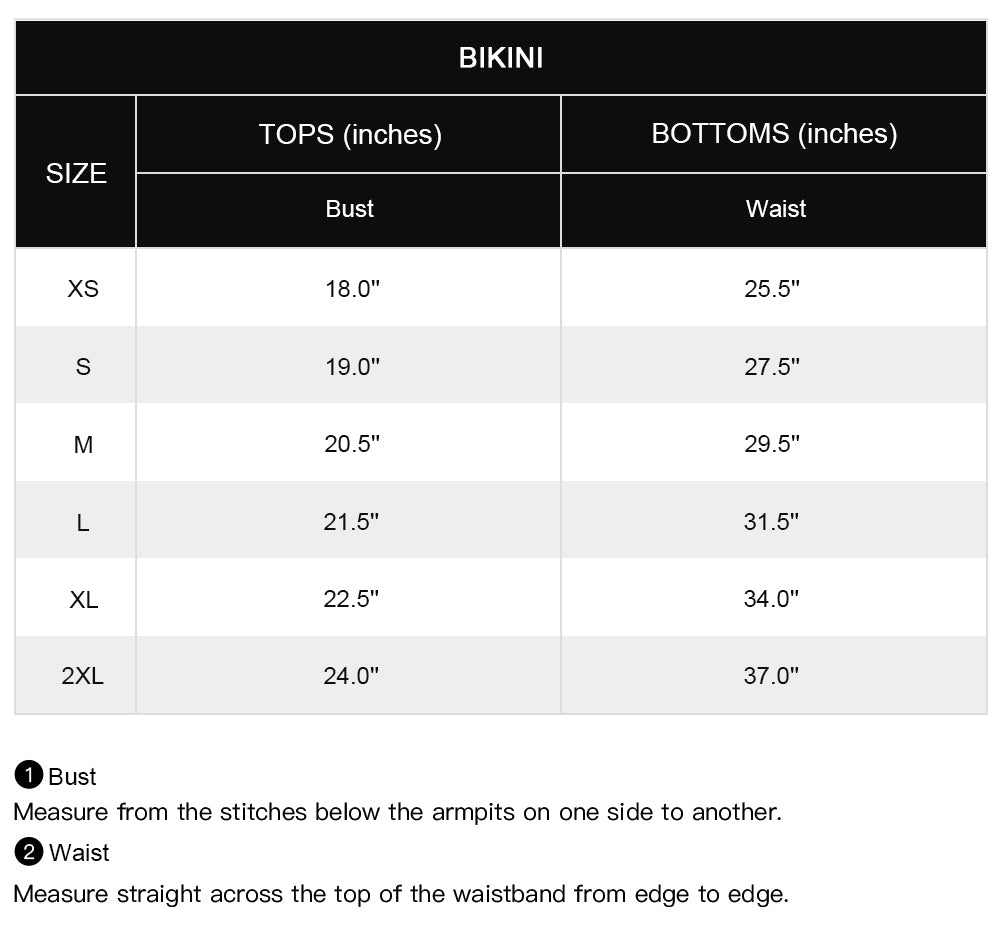The image size is (1000, 949).
Task: Click the XS size row label
Action: click(83, 289)
